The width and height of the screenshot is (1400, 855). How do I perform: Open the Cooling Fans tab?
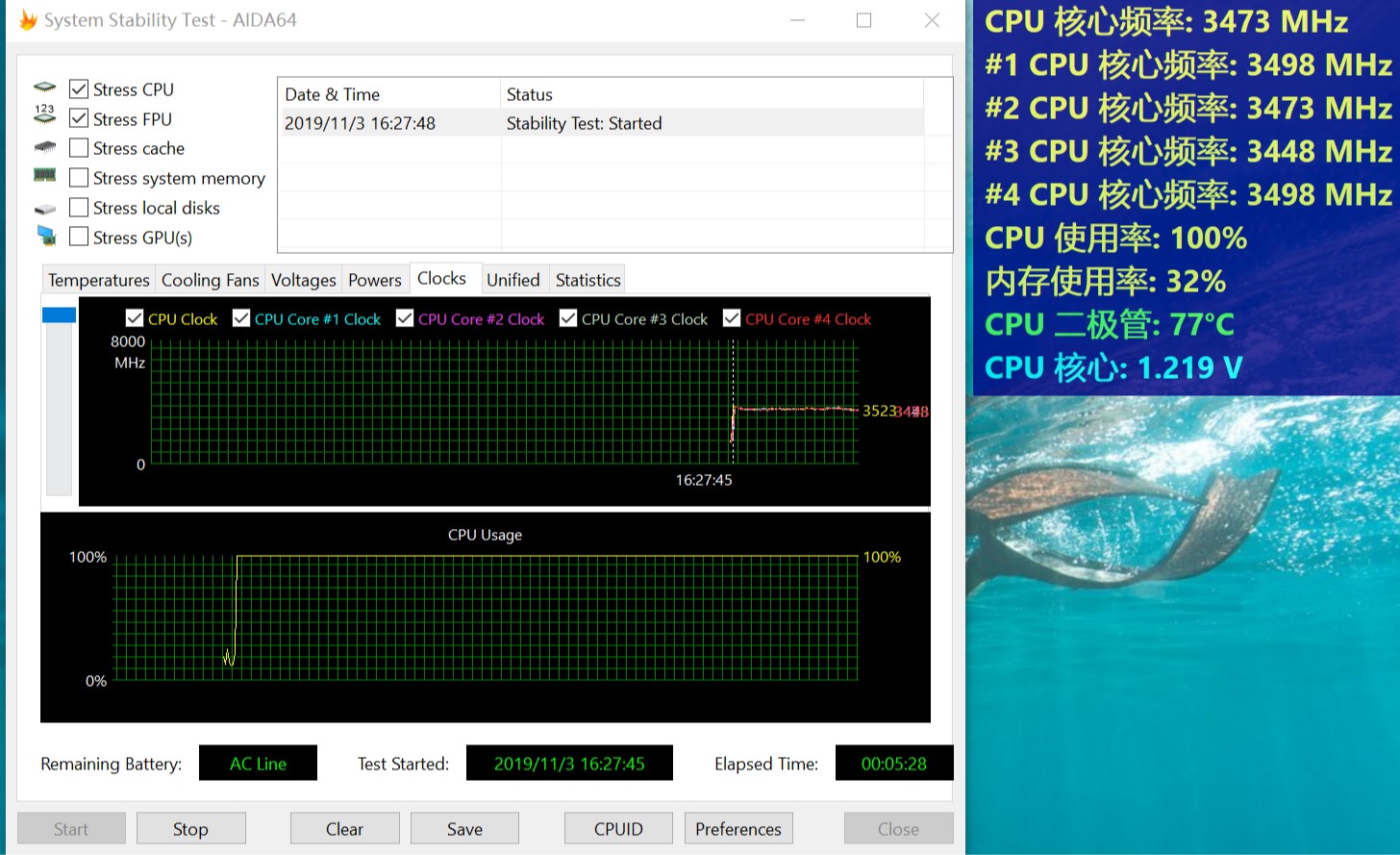(210, 280)
